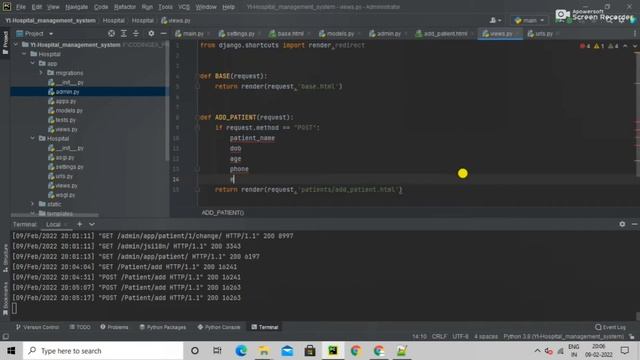Open the Terminal panel settings gear

tap(622, 224)
